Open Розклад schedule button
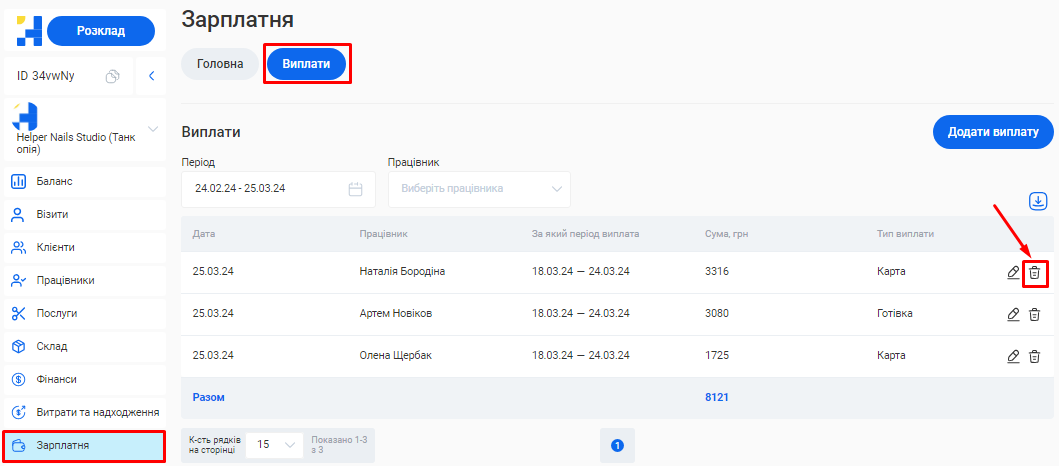 [100, 31]
